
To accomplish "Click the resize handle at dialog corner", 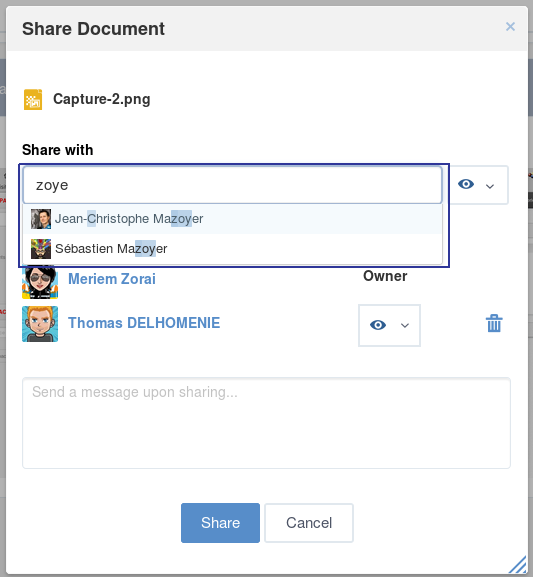I will click(518, 565).
